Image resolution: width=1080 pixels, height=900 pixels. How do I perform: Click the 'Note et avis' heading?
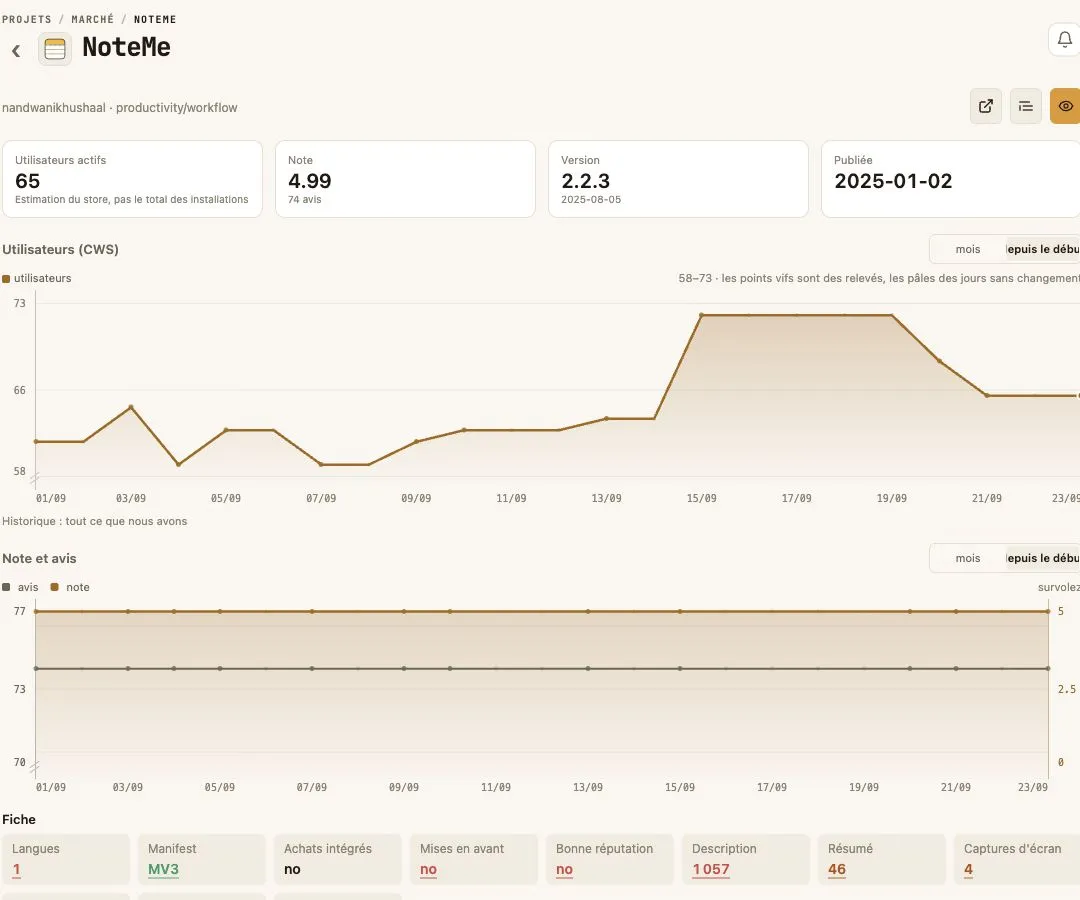point(39,558)
